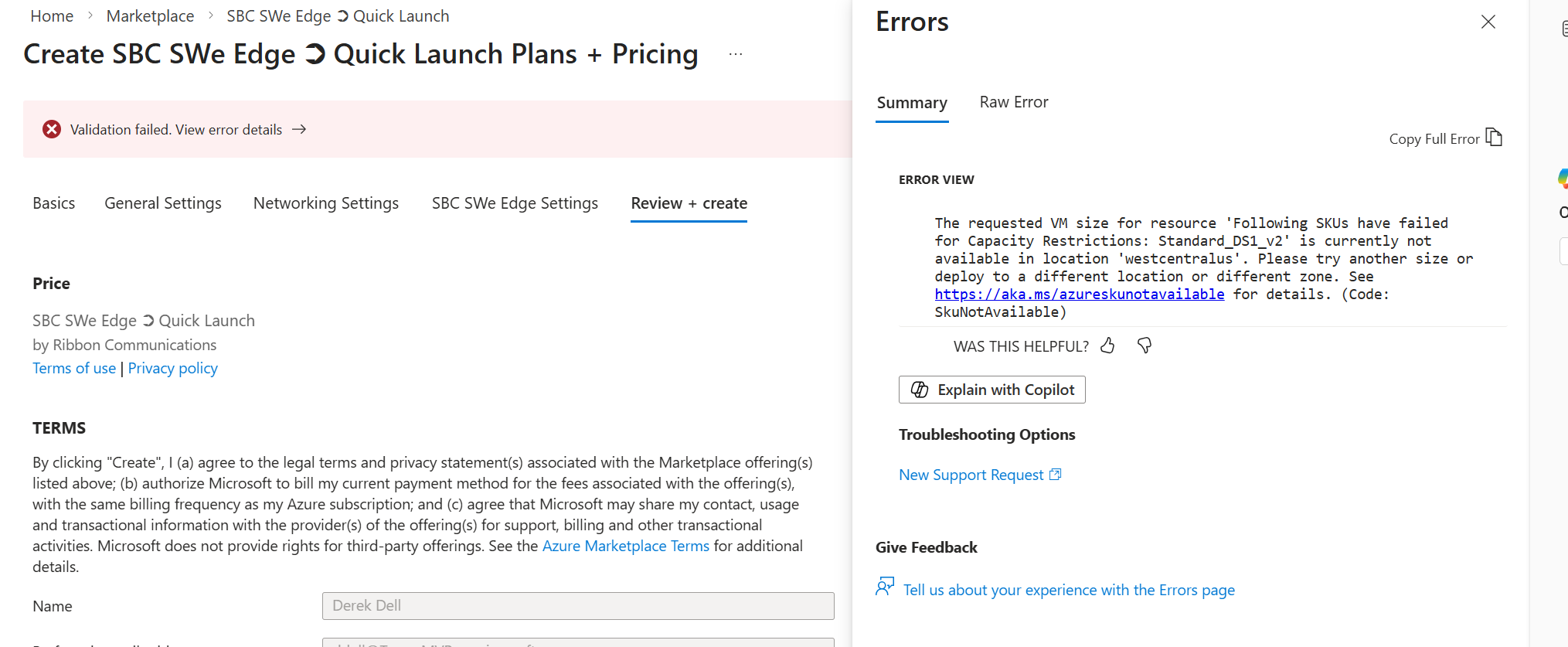Click the Name input field
Screen dimensions: 1568x647
pos(577,605)
